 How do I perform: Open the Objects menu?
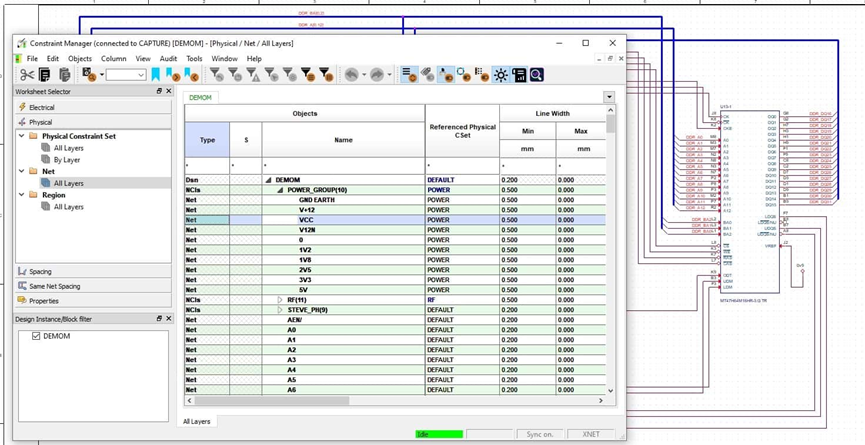point(80,58)
